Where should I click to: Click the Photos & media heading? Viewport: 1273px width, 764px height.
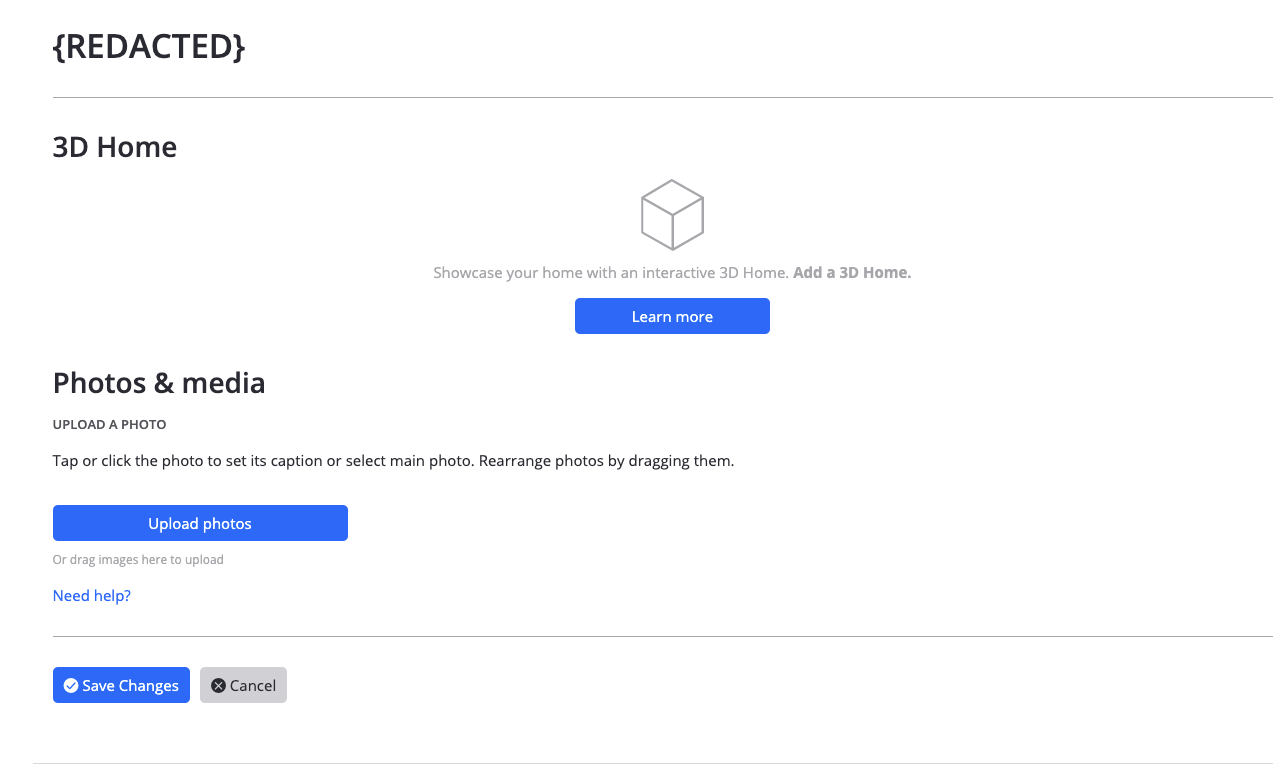pyautogui.click(x=159, y=383)
